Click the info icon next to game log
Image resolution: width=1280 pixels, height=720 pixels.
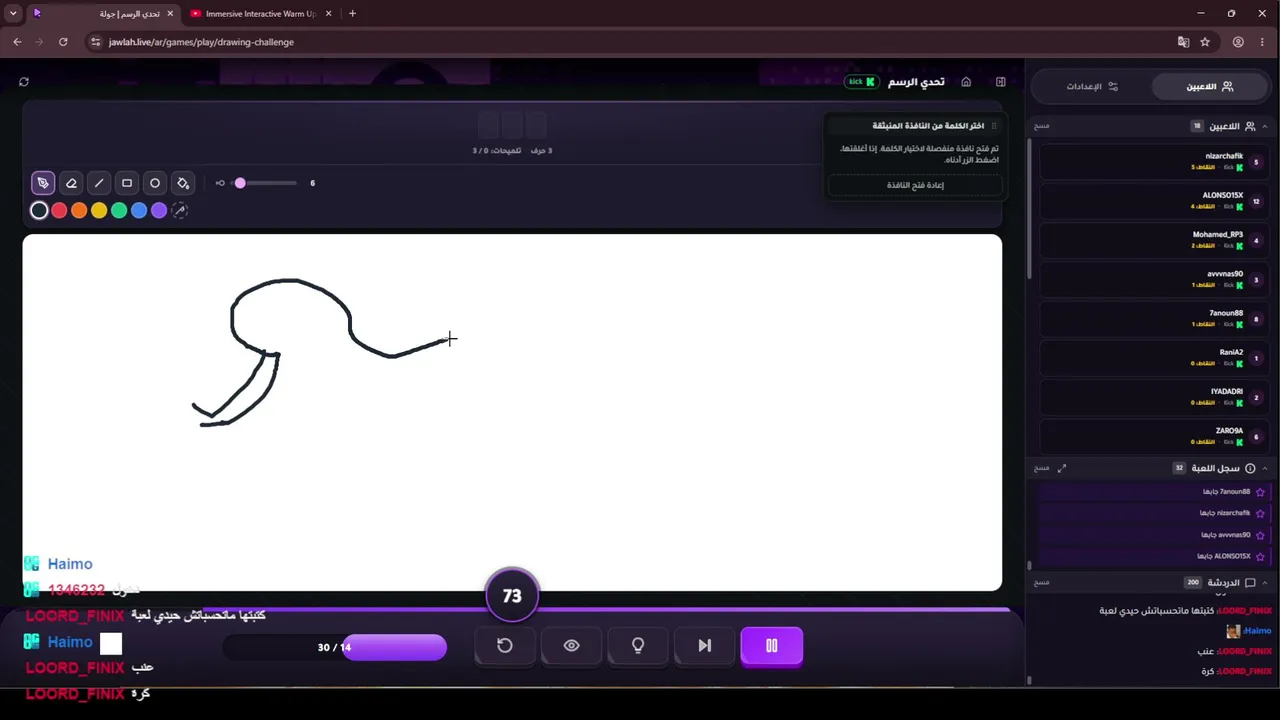click(x=1250, y=468)
